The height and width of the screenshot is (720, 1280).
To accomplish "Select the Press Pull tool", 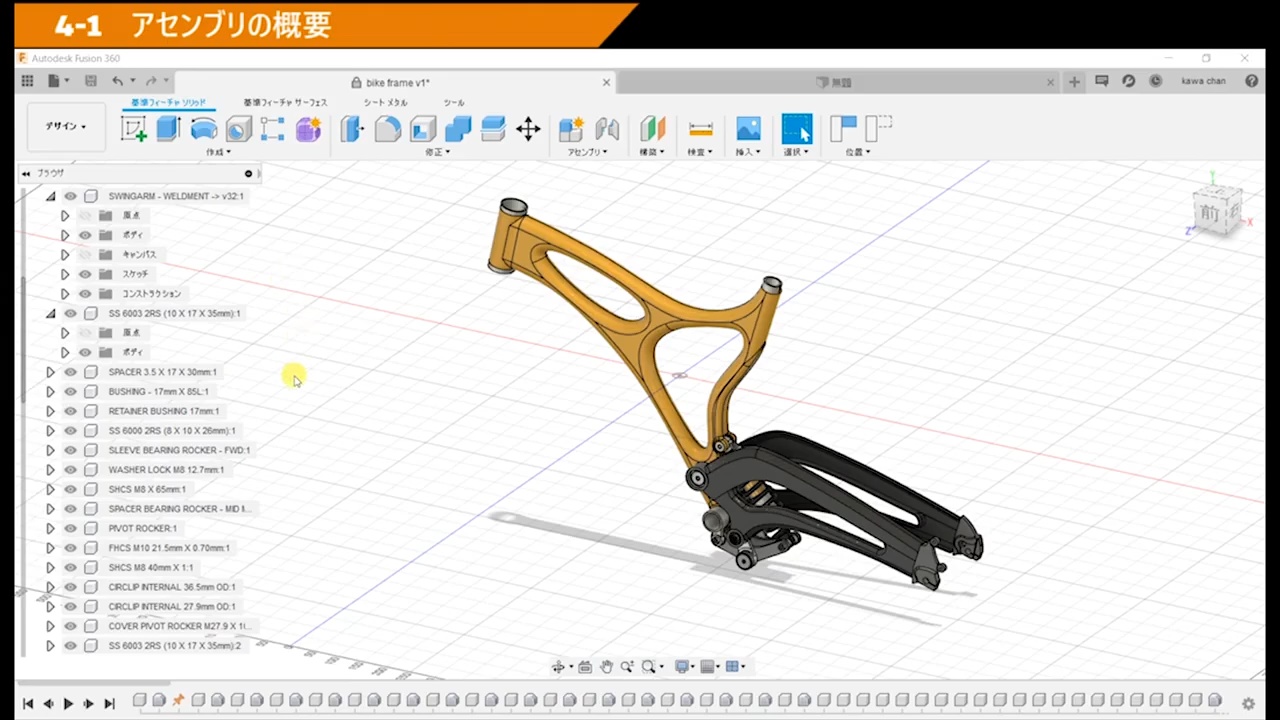I will coord(352,129).
